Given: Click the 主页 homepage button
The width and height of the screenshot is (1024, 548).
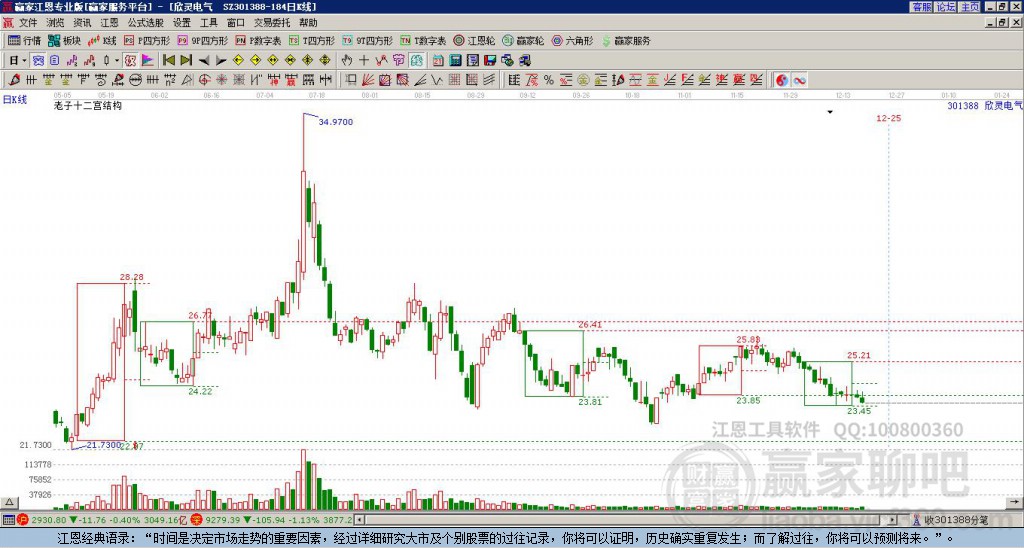Looking at the screenshot, I should [x=970, y=7].
